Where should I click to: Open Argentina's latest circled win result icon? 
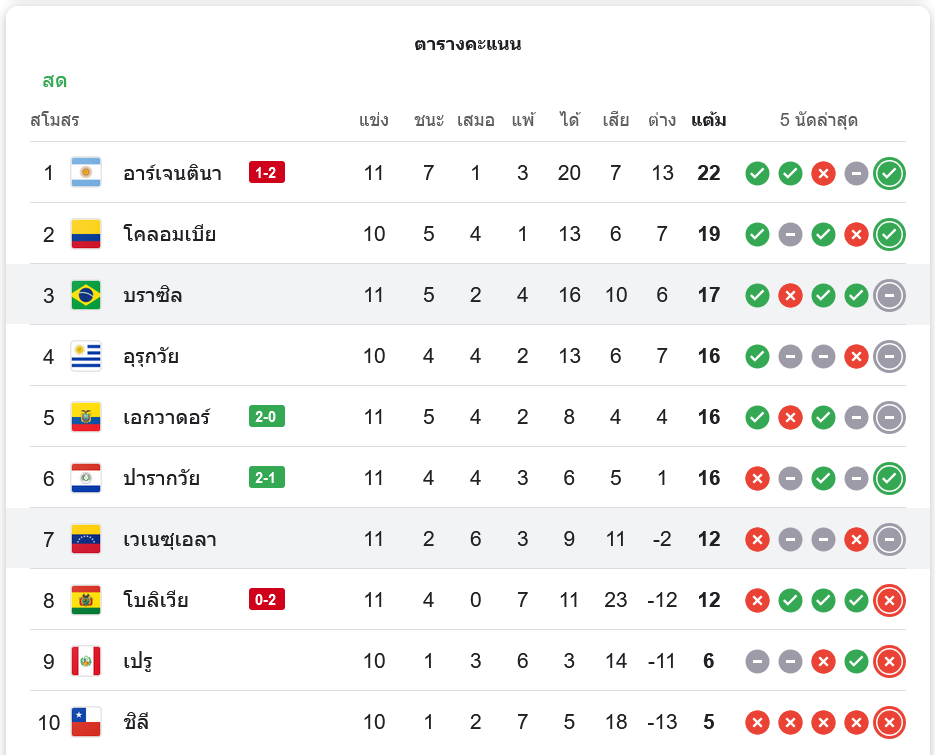pos(889,173)
